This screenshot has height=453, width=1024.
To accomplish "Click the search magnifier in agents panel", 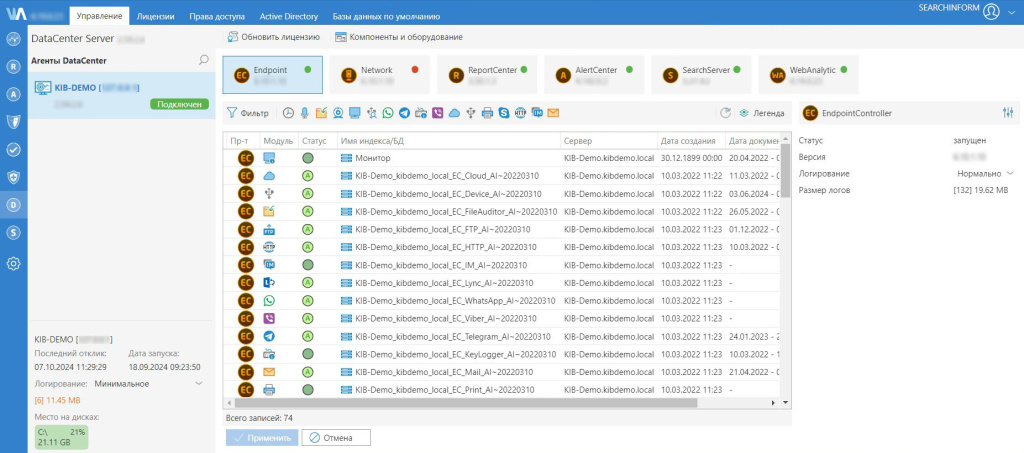I will (204, 61).
